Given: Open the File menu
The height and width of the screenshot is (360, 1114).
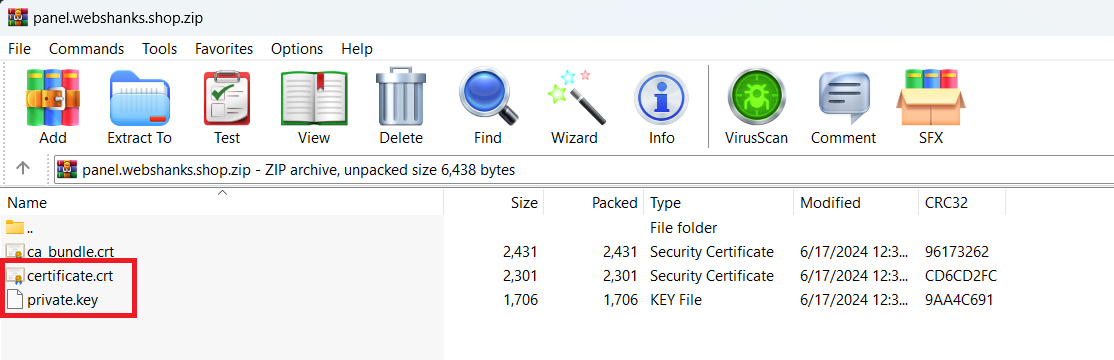Looking at the screenshot, I should pos(19,49).
